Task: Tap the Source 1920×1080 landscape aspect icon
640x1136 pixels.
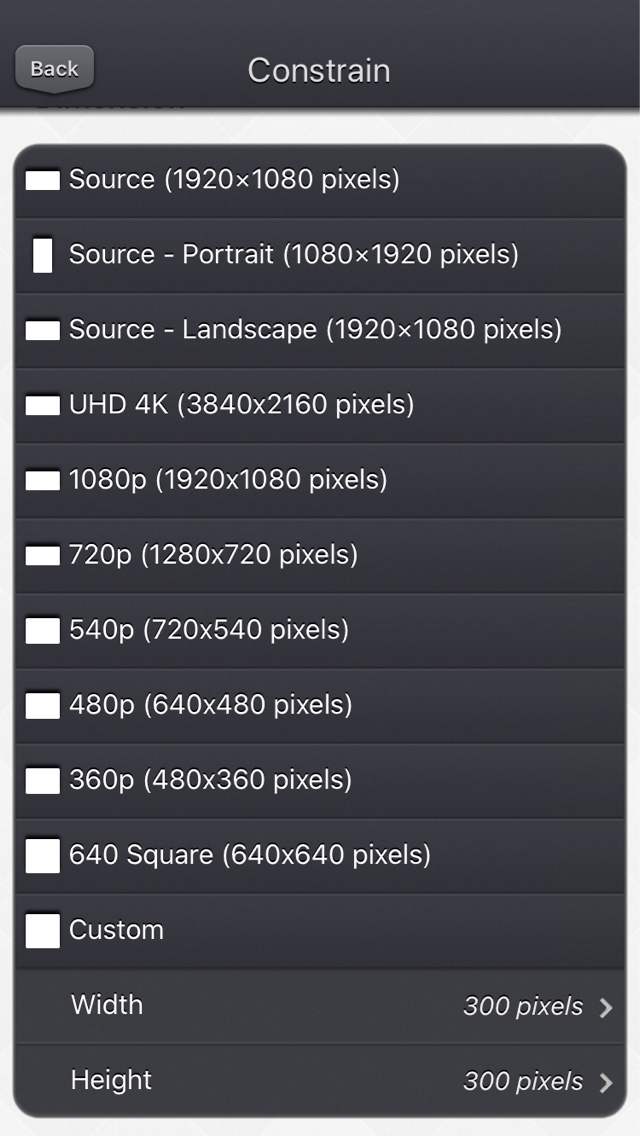Action: point(43,180)
